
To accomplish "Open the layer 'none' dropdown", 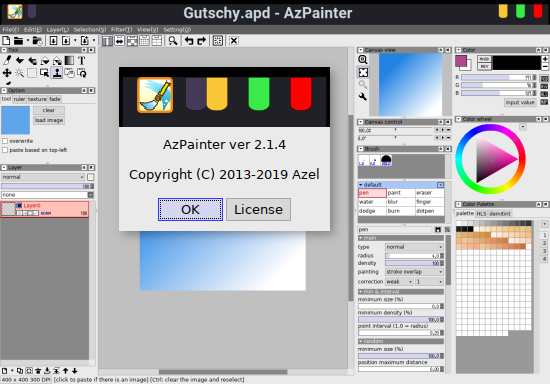I will (47, 195).
